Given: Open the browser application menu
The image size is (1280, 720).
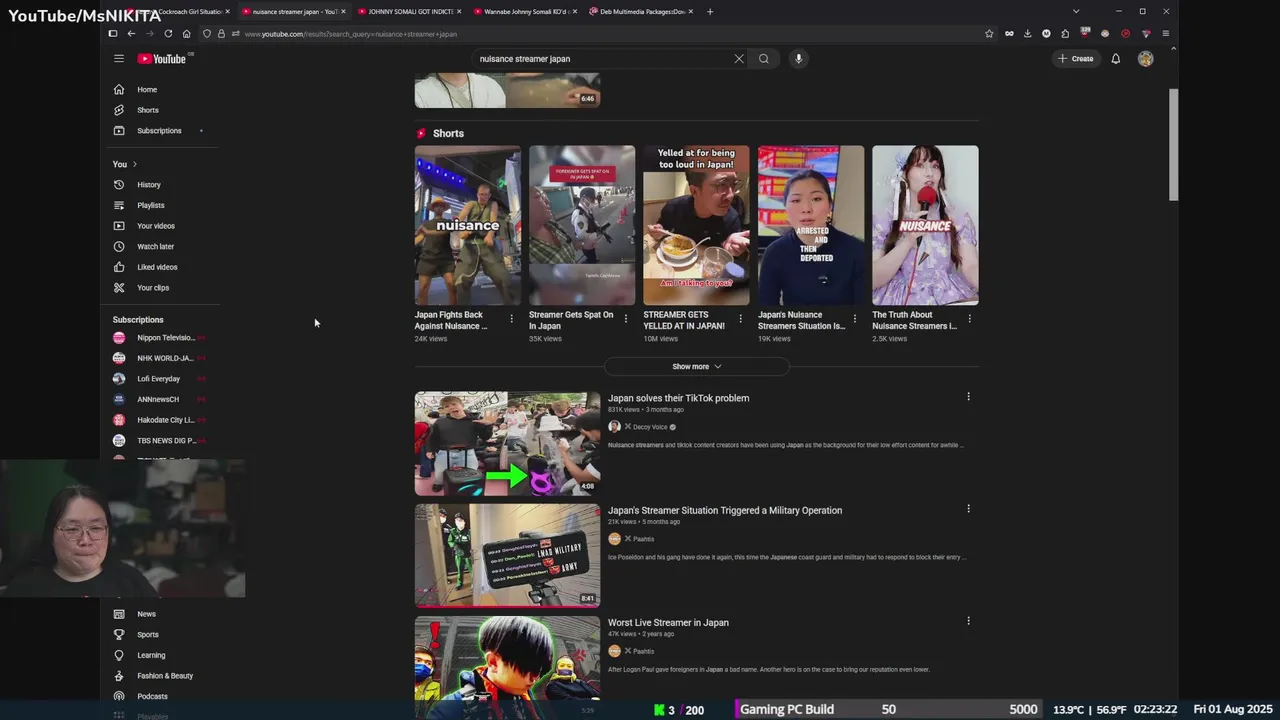Looking at the screenshot, I should click(1165, 34).
